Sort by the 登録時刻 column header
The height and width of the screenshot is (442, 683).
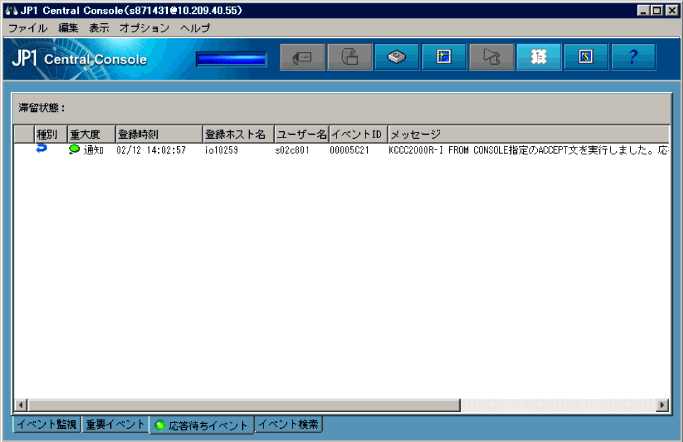pyautogui.click(x=159, y=134)
